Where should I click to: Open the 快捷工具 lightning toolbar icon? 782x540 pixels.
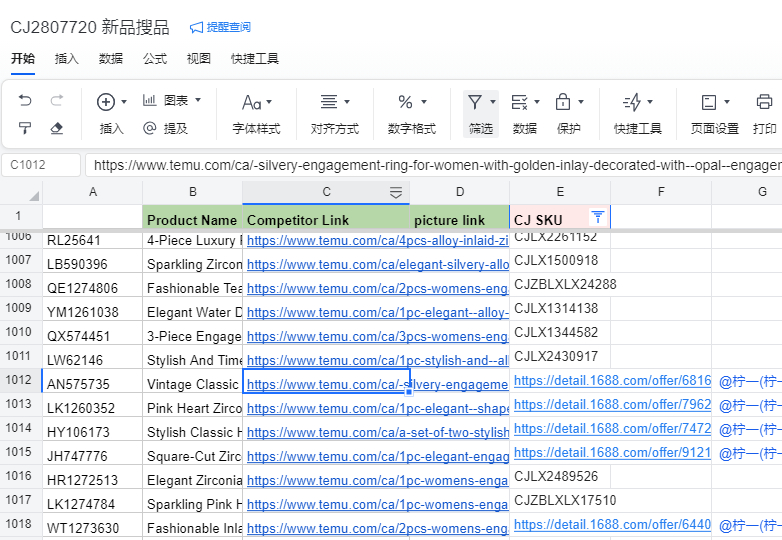coord(632,102)
